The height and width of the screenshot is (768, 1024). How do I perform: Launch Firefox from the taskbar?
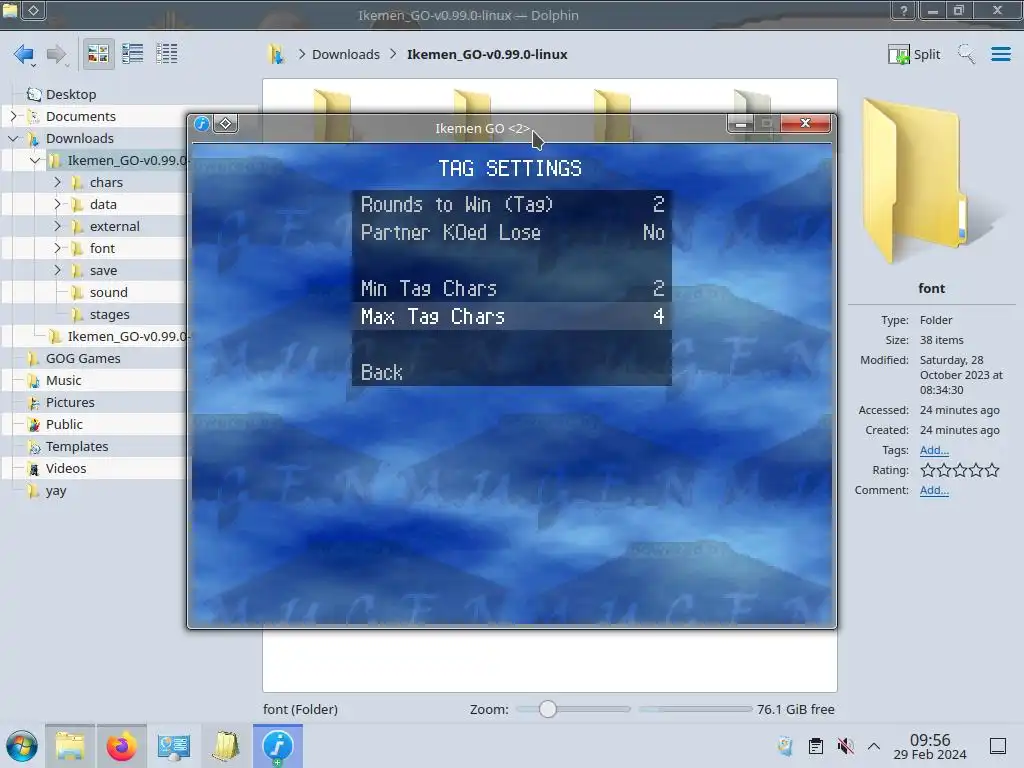121,746
